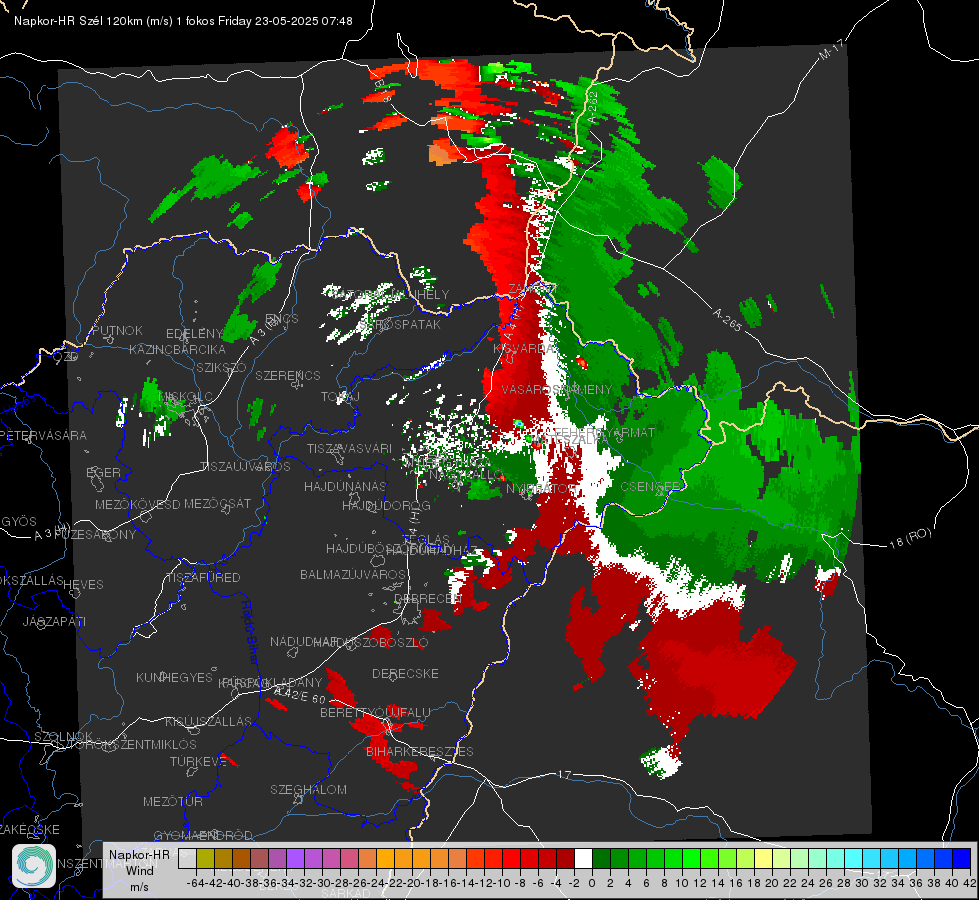Click the SZERENCS town label
The height and width of the screenshot is (900, 979).
(x=288, y=375)
